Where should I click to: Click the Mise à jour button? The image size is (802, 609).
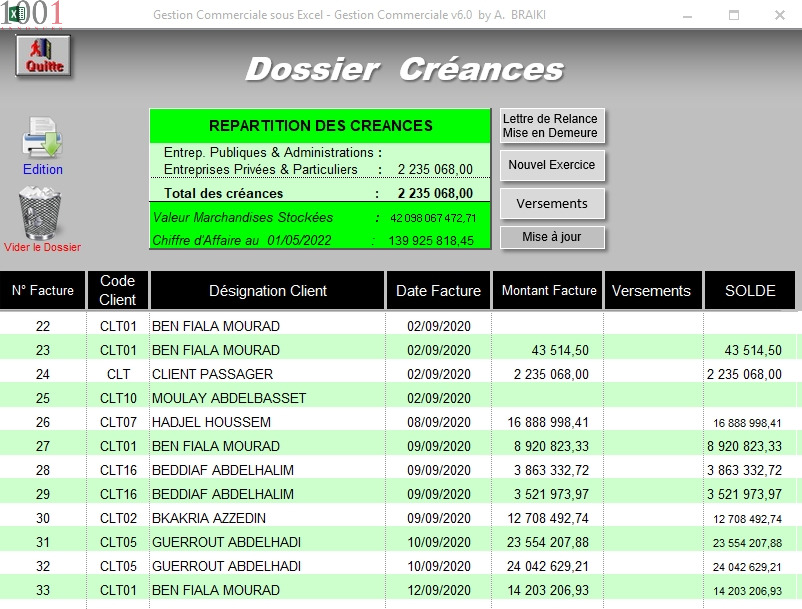coord(551,238)
